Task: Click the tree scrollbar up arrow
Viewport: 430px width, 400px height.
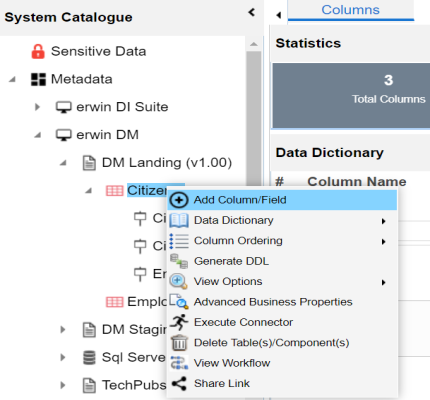Action: (254, 44)
